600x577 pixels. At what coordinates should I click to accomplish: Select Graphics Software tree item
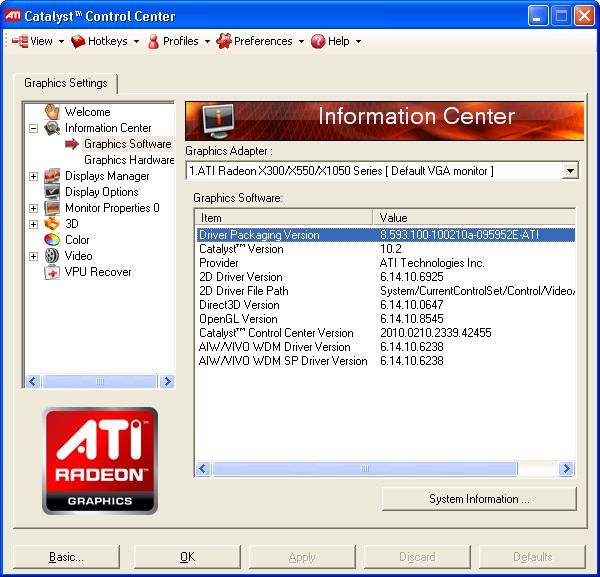(127, 144)
